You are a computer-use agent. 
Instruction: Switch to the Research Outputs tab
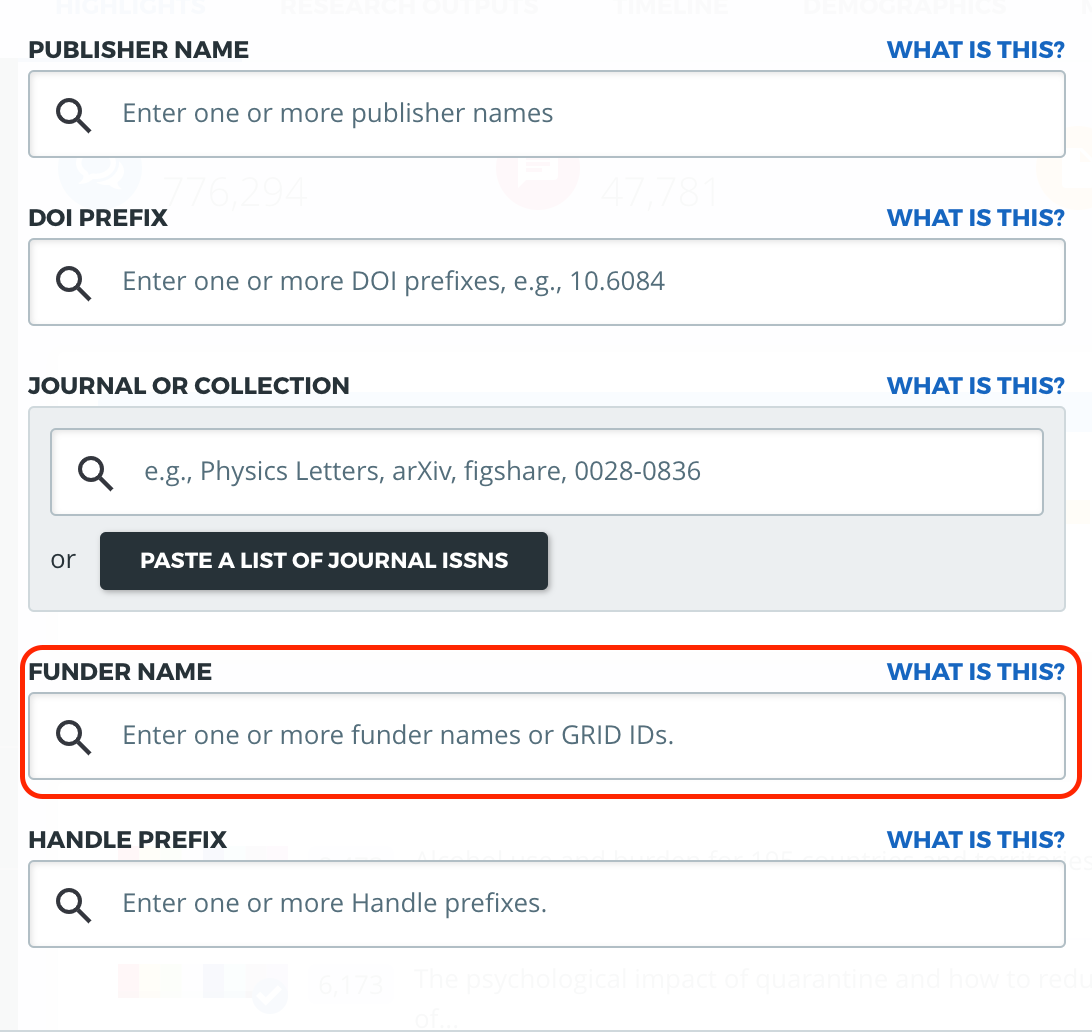pyautogui.click(x=409, y=7)
